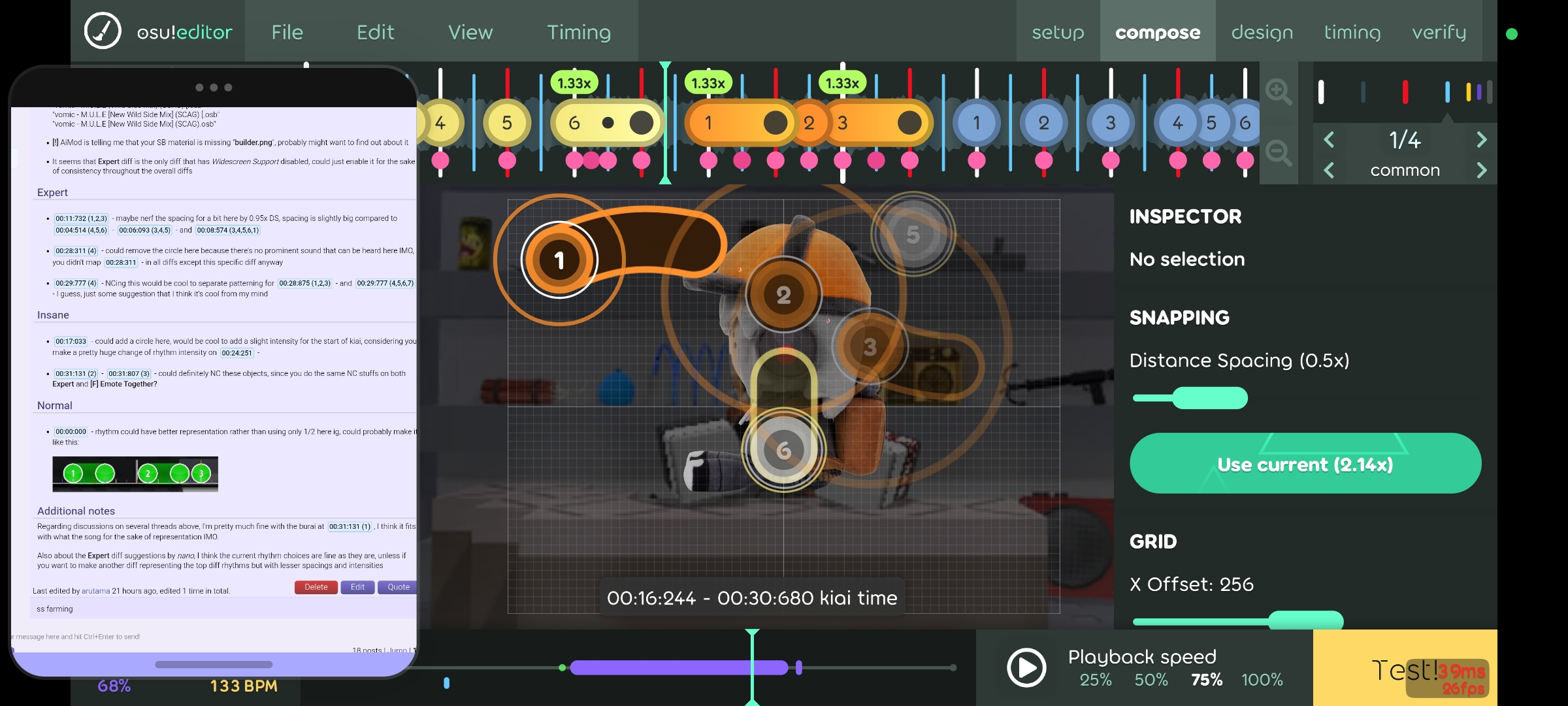Image resolution: width=1568 pixels, height=706 pixels.
Task: Click the Quote button on the post
Action: pos(398,587)
